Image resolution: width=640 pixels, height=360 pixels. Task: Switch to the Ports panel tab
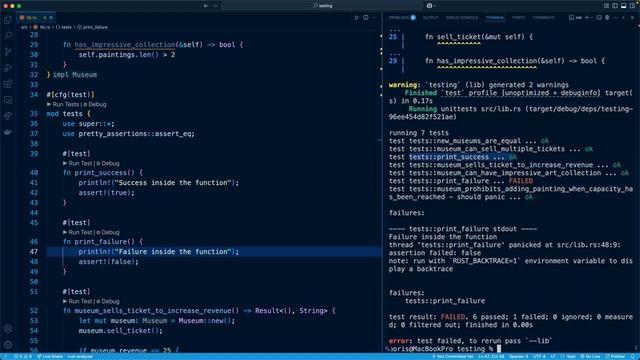tap(518, 18)
